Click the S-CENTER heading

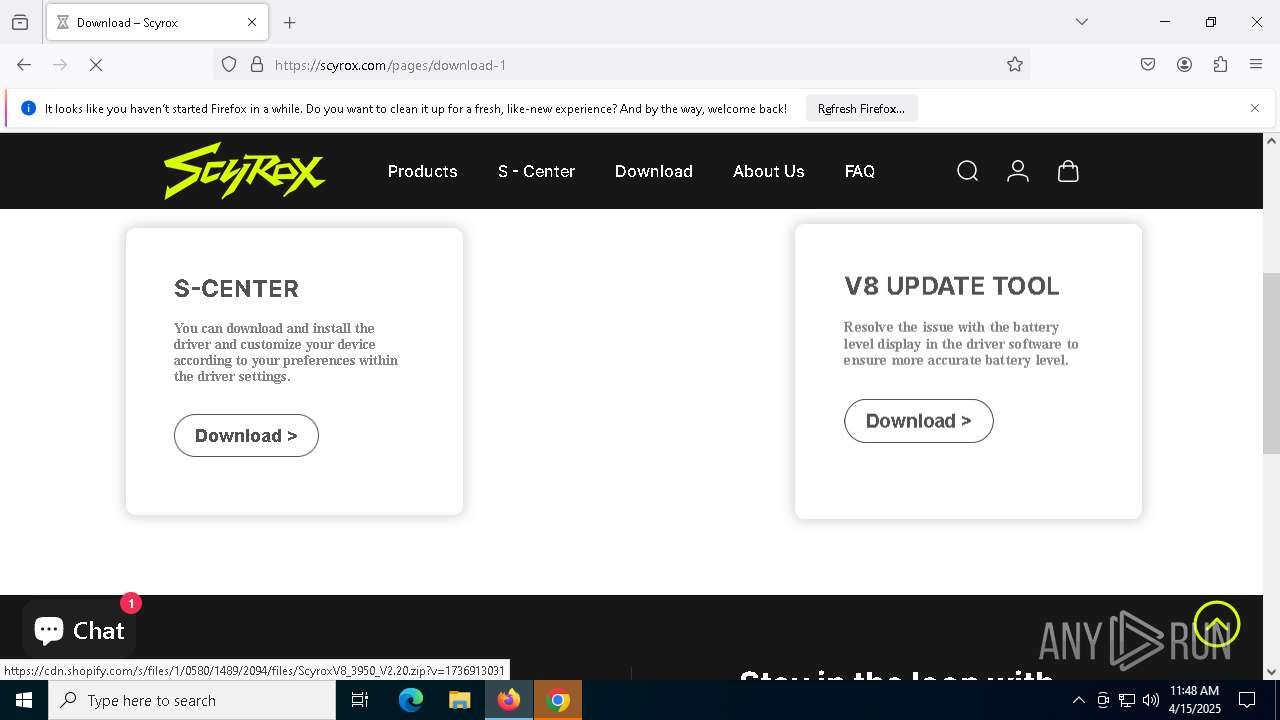tap(236, 289)
